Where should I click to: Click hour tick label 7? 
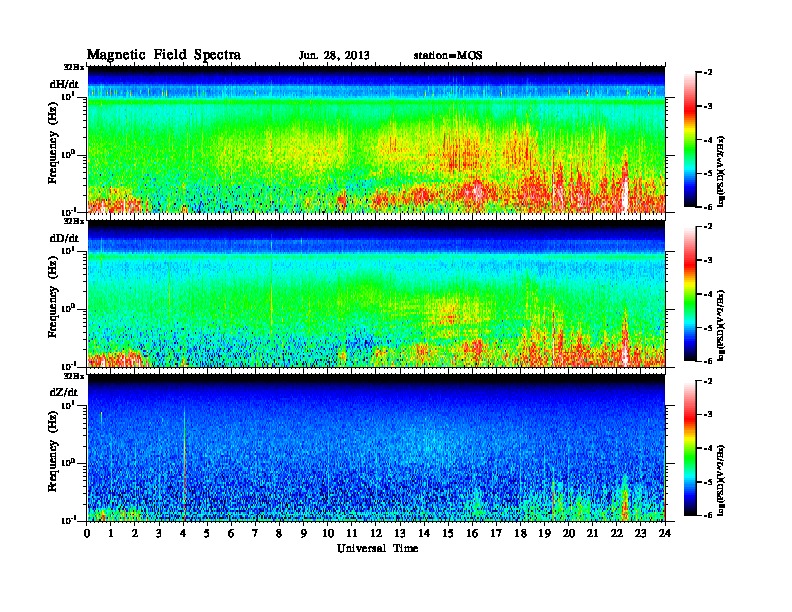coord(256,534)
